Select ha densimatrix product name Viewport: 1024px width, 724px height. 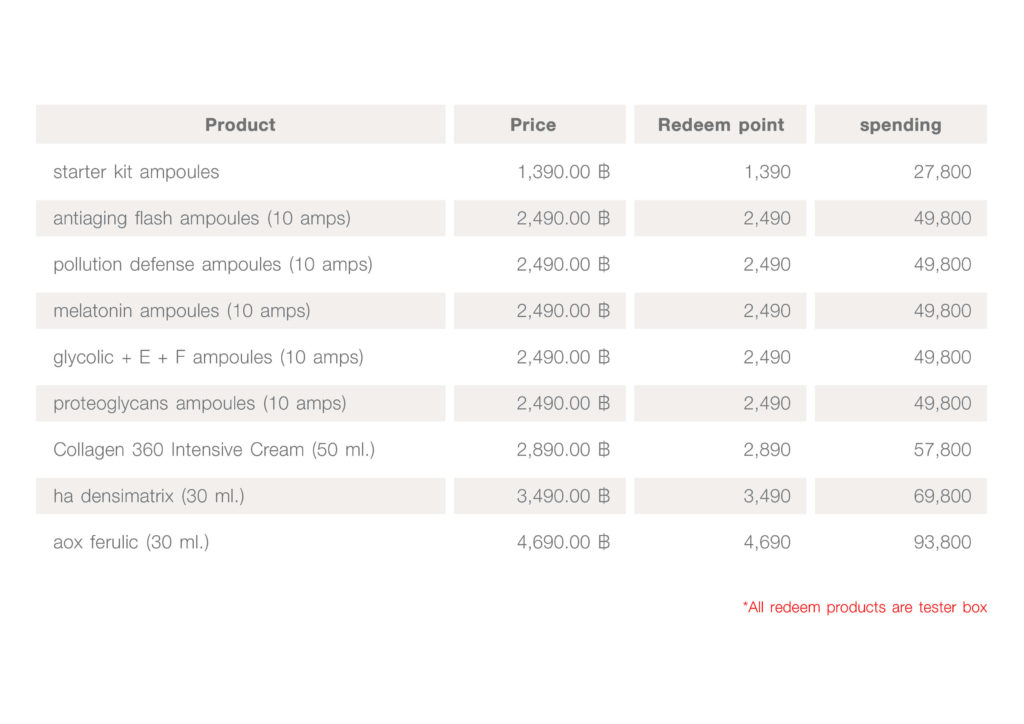[x=149, y=496]
